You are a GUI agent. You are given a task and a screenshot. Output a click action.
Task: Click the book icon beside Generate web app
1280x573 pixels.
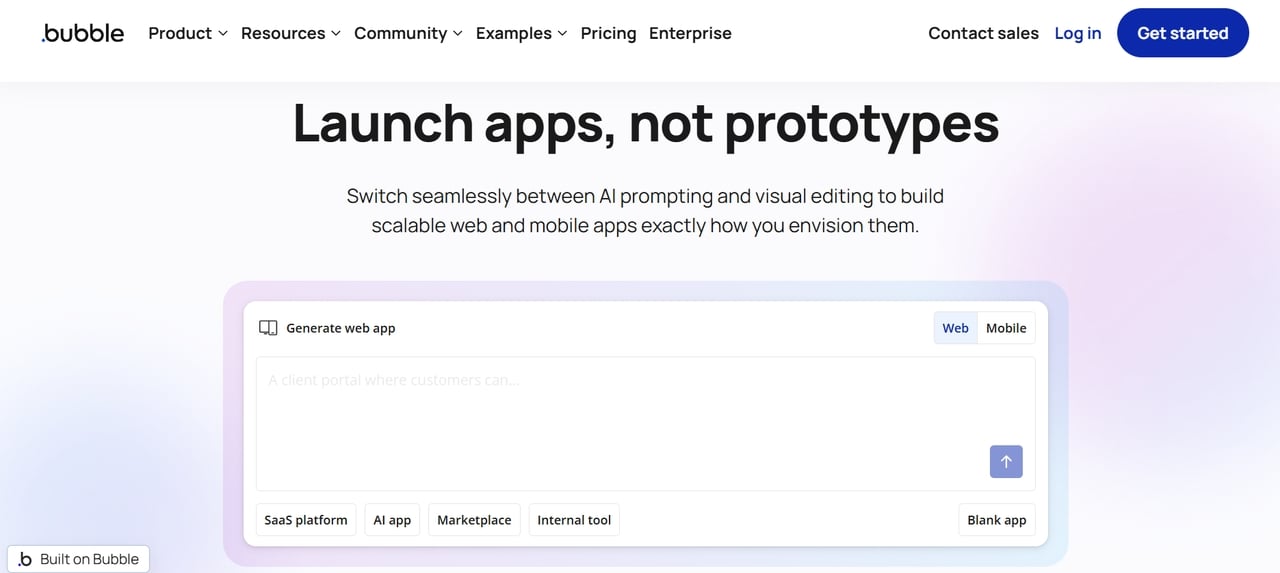(x=268, y=328)
